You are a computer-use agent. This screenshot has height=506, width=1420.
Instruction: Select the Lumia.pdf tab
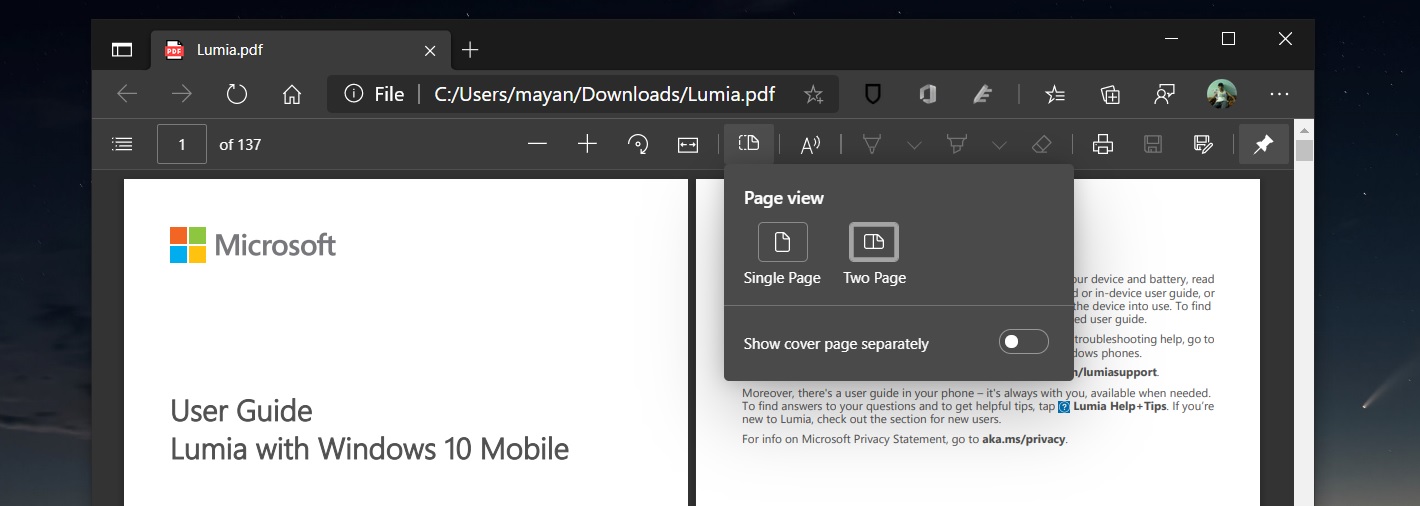tap(300, 50)
